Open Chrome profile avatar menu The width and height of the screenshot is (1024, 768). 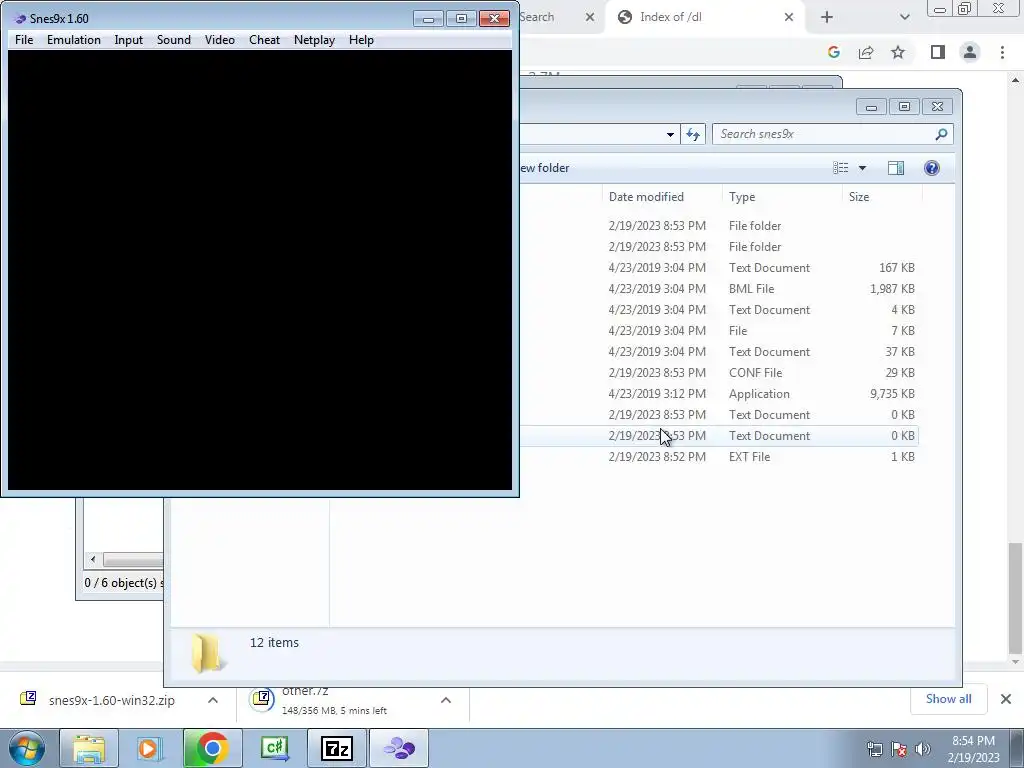pyautogui.click(x=970, y=52)
